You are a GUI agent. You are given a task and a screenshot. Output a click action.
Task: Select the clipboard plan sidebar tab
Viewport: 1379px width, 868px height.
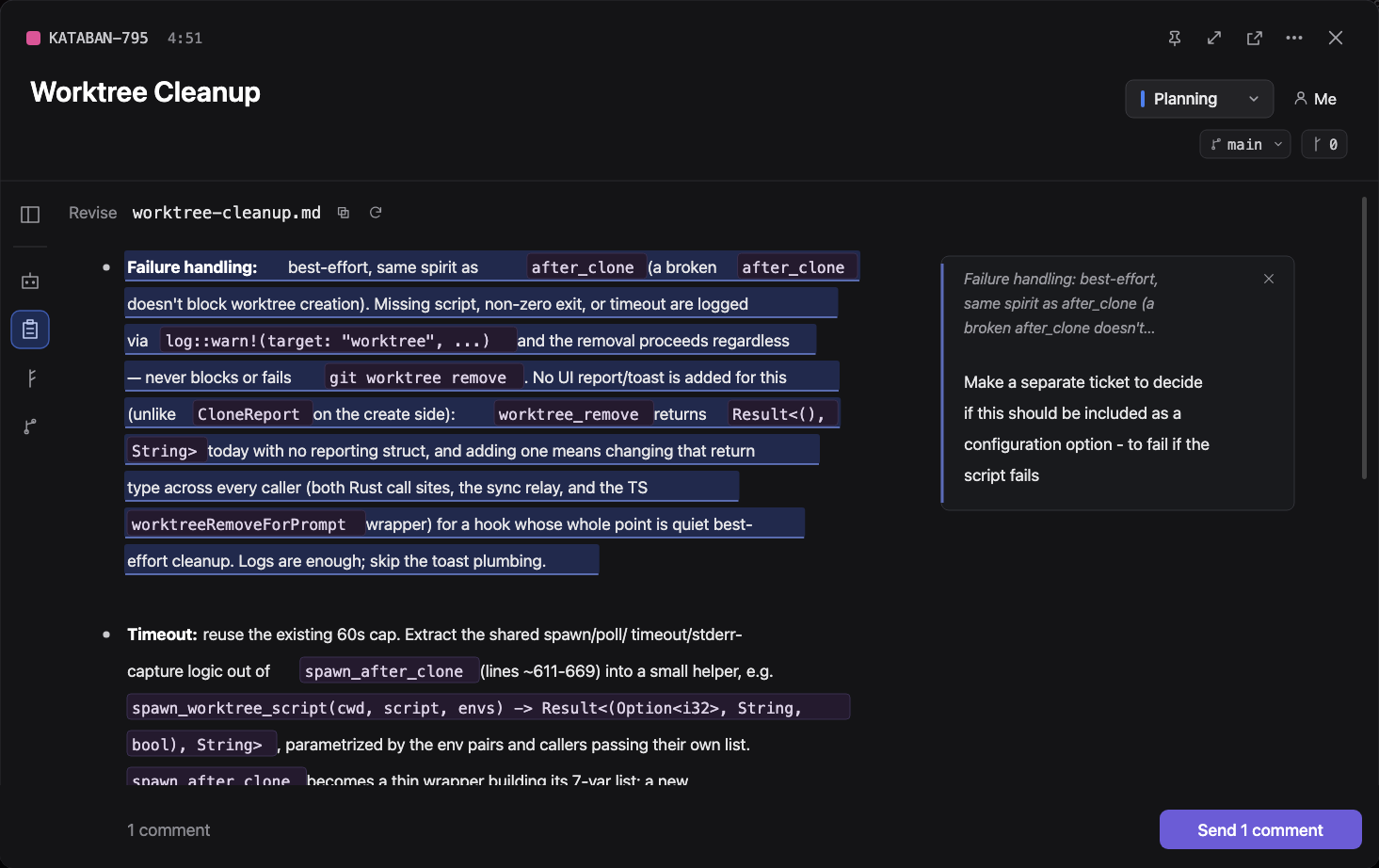point(30,330)
